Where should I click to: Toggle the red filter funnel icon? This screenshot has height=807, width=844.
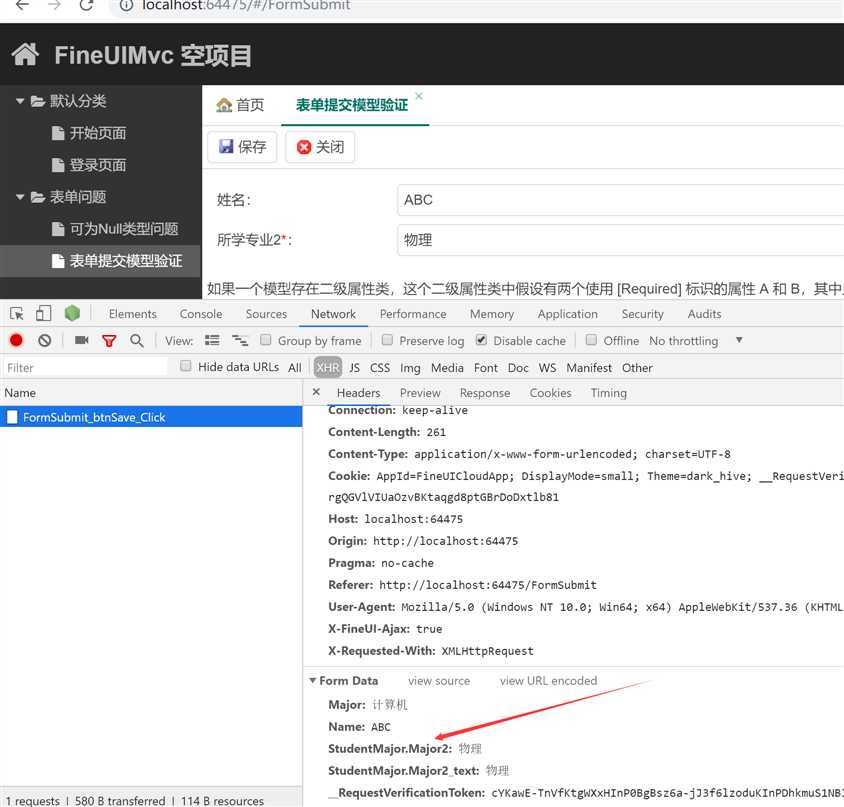(x=109, y=341)
